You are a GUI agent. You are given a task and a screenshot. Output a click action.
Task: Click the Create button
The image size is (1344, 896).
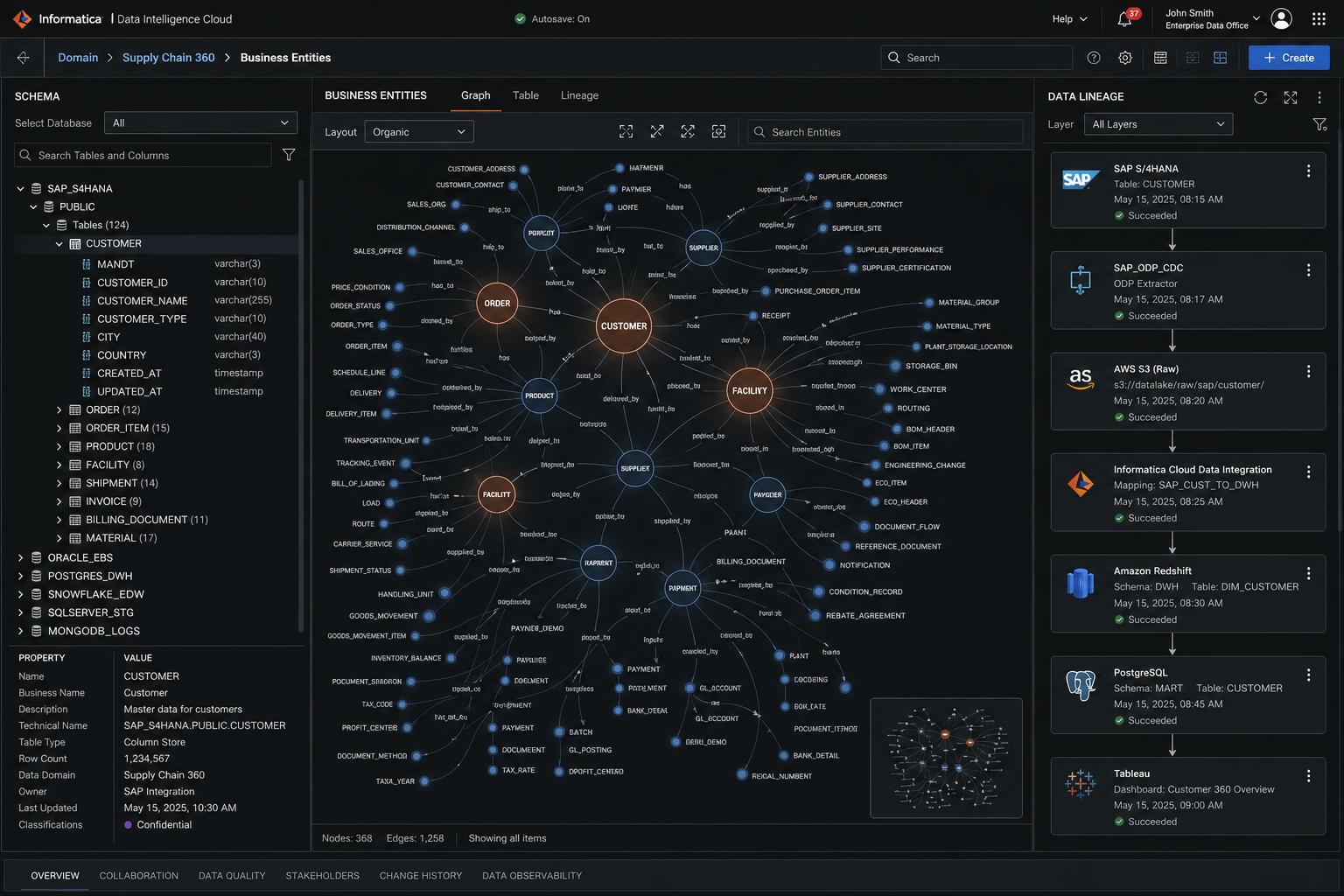click(1289, 58)
